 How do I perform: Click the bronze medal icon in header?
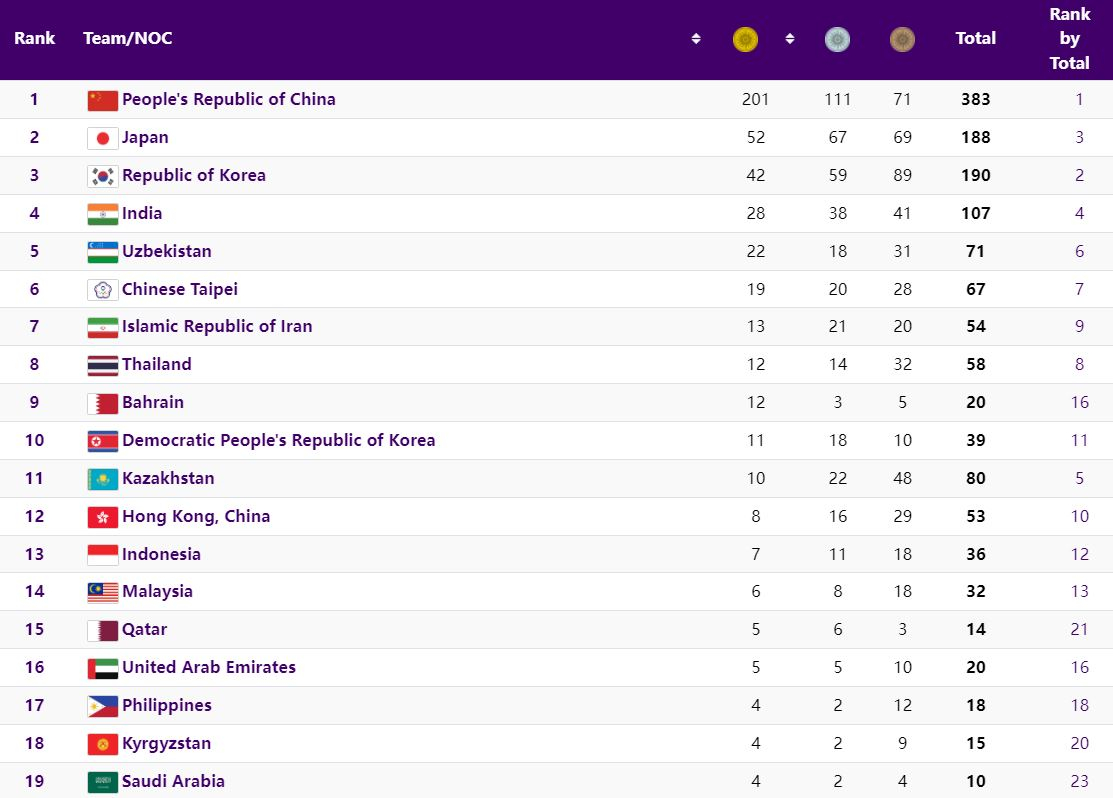click(902, 39)
